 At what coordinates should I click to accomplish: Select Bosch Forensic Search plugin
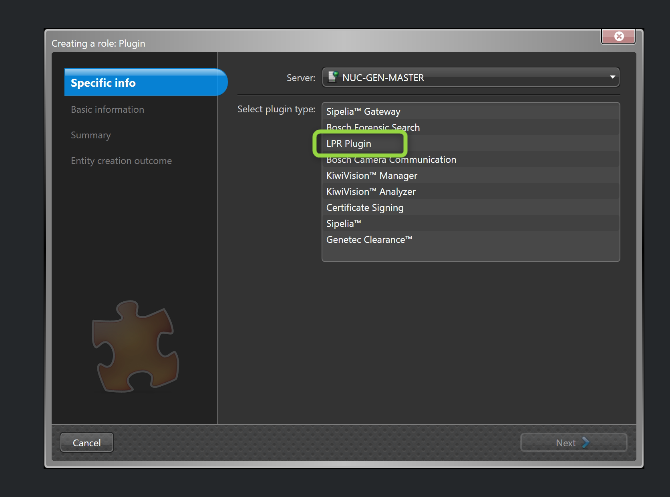(372, 128)
